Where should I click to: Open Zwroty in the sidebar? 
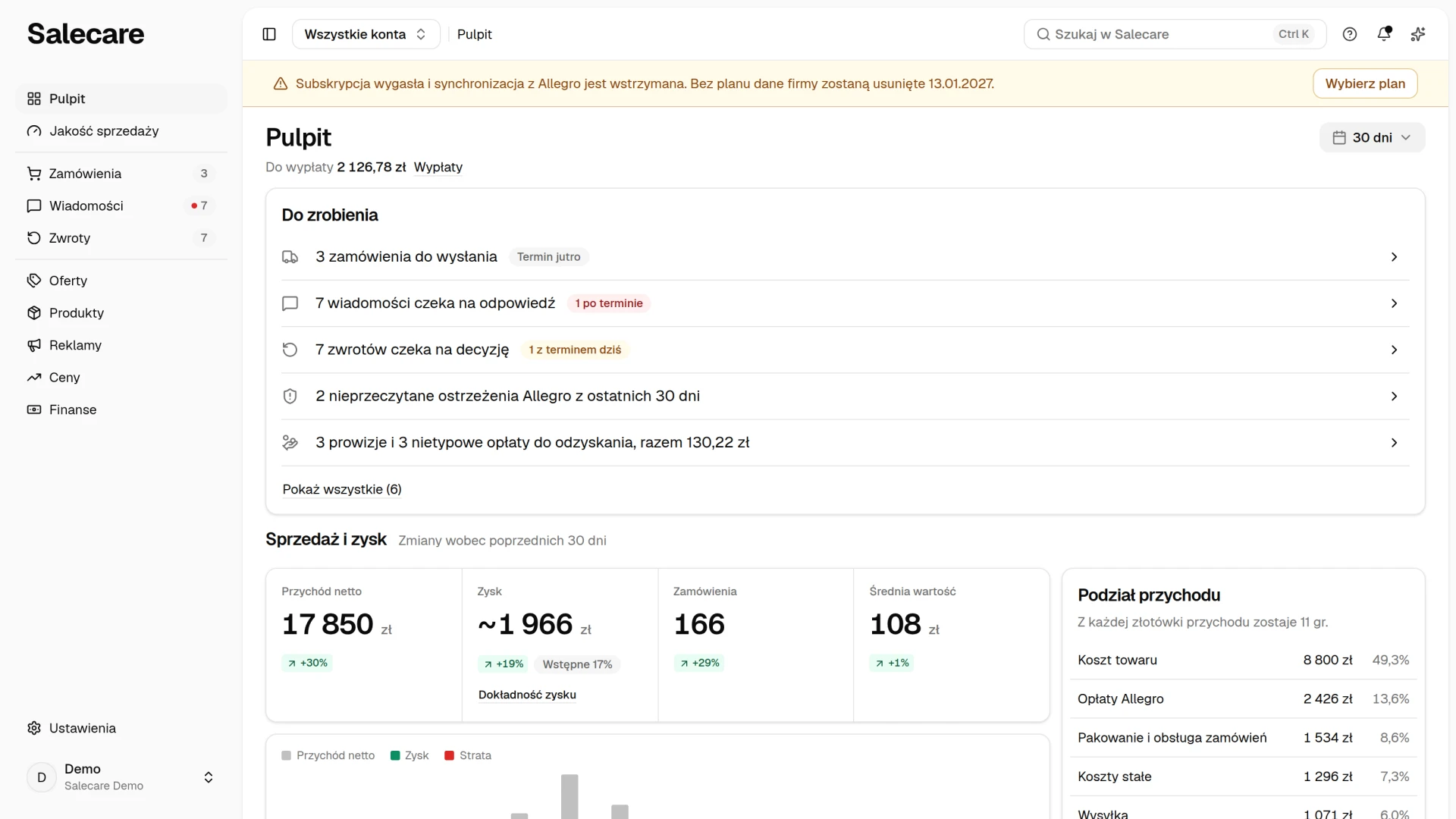tap(121, 238)
